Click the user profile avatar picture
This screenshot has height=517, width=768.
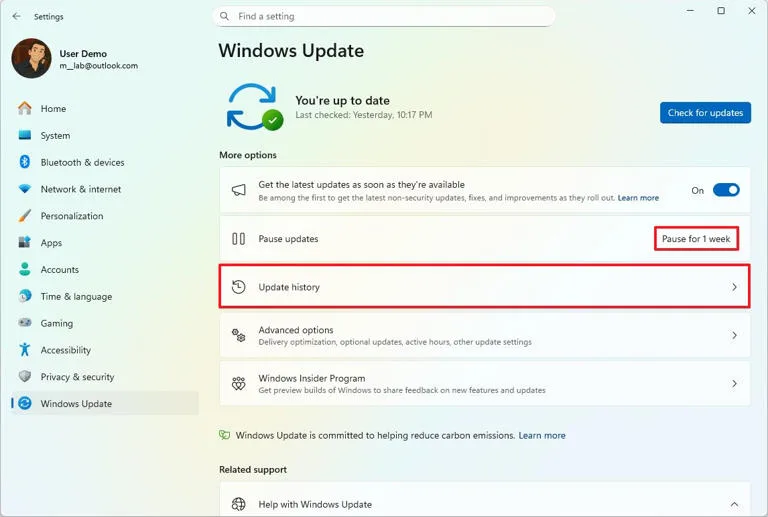(x=31, y=59)
